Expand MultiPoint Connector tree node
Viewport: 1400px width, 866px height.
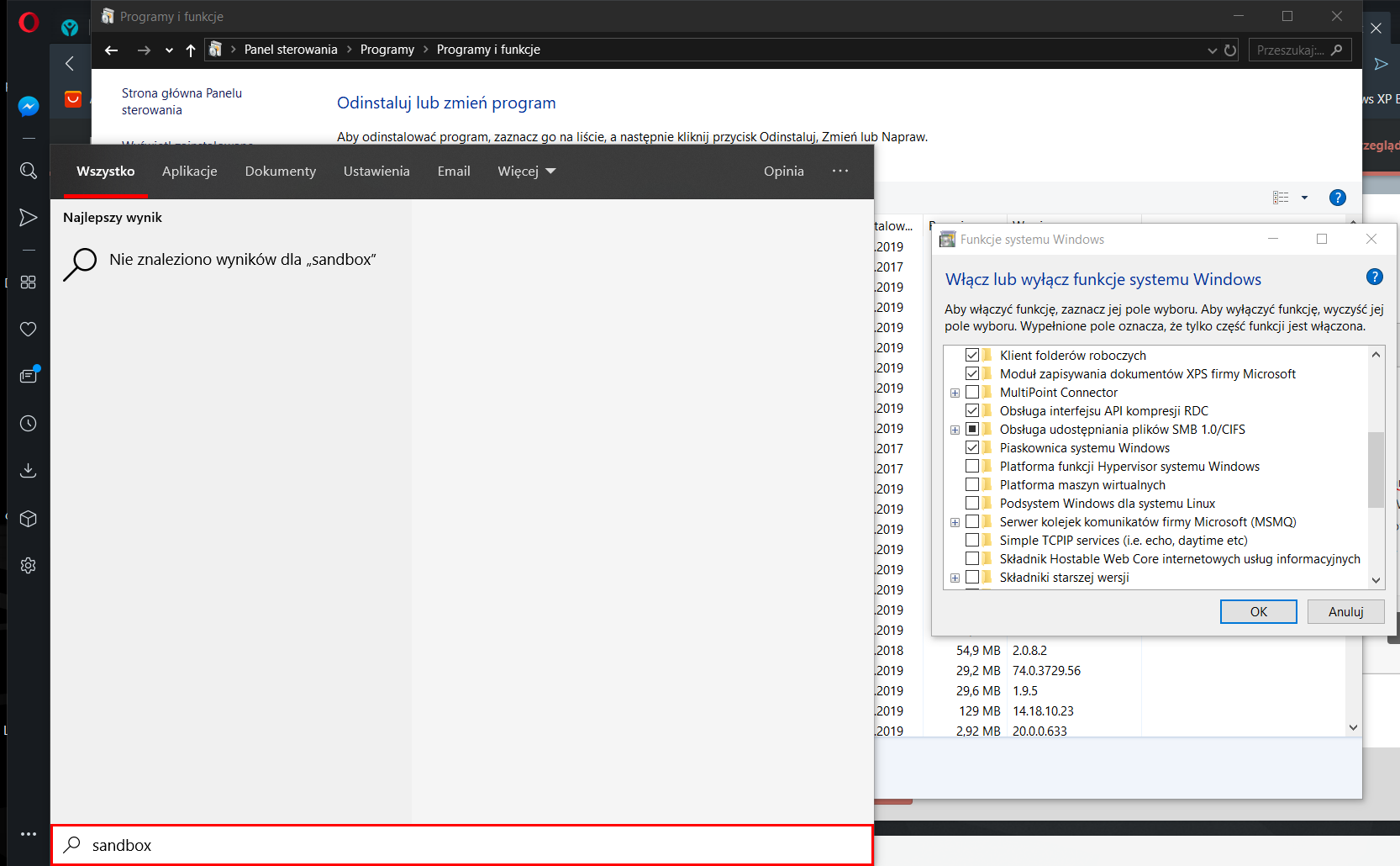coord(955,393)
